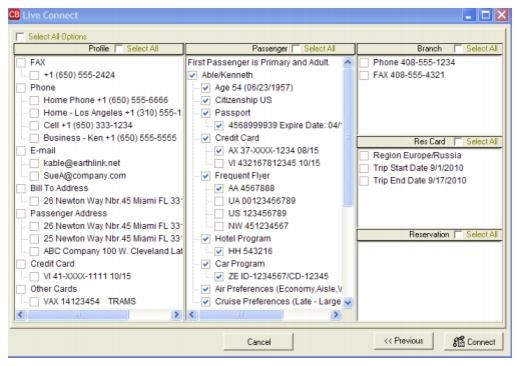
Task: Tick Profile Select All checkbox
Action: (x=119, y=49)
